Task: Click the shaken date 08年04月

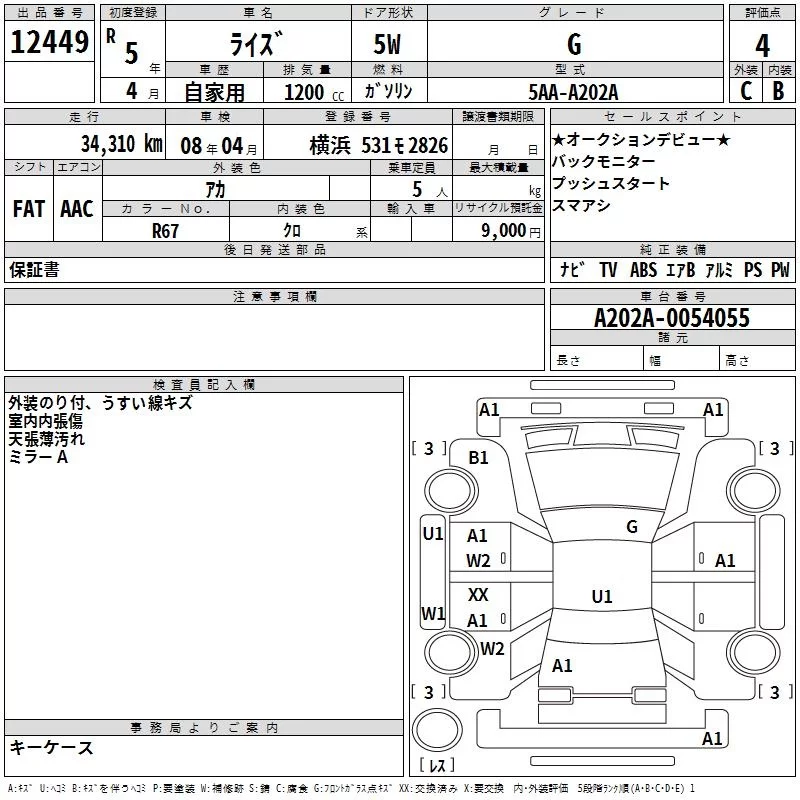Action: (219, 146)
